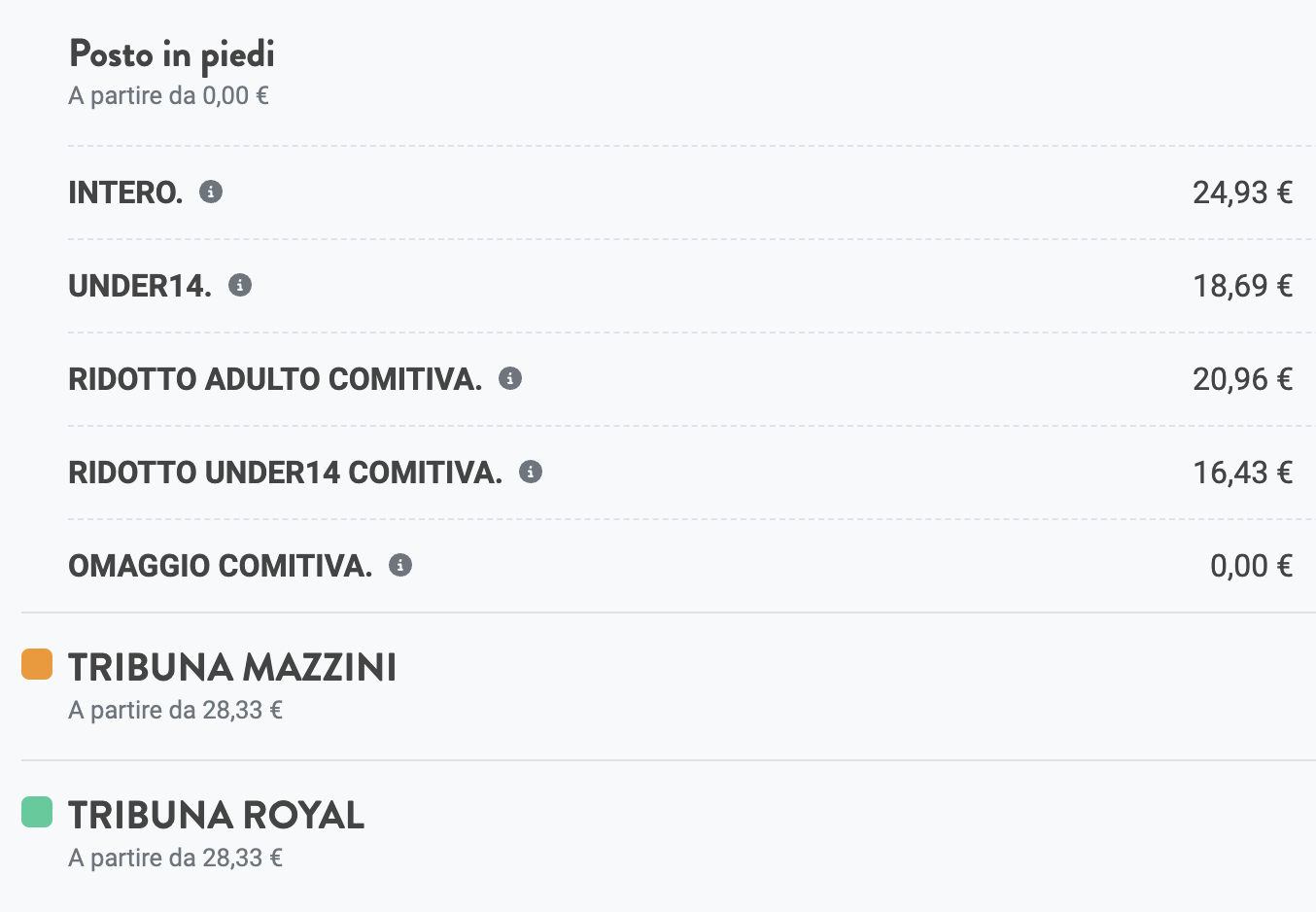Collapse the Posto in piedi section
Screen dimensions: 1316x912
(669, 72)
